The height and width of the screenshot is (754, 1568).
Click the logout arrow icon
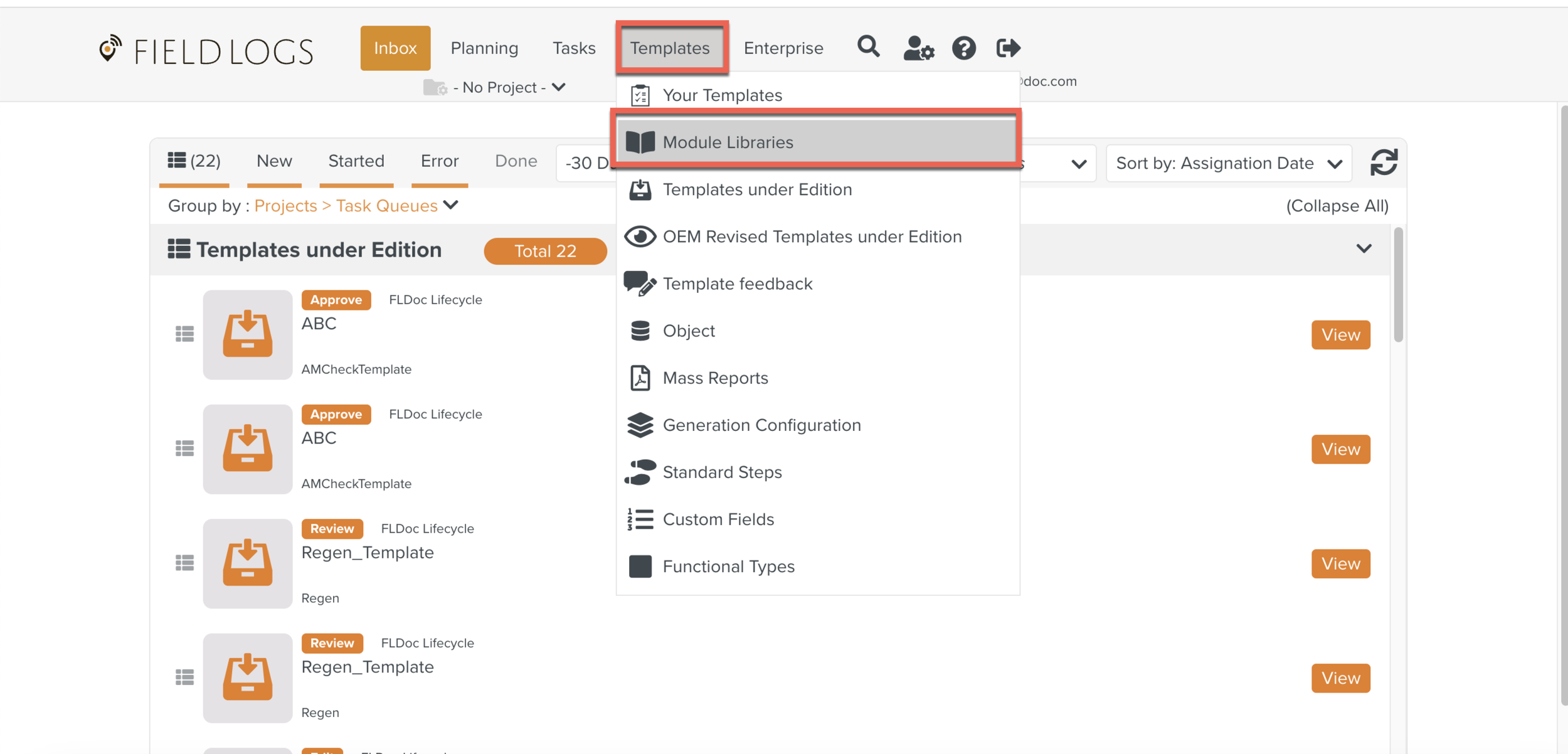tap(1008, 48)
